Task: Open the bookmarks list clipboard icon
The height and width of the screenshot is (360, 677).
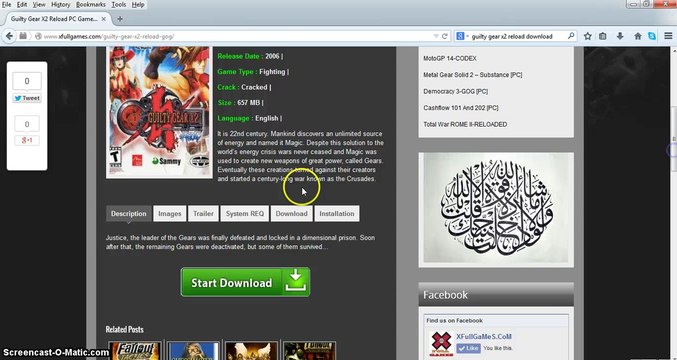Action: click(603, 36)
